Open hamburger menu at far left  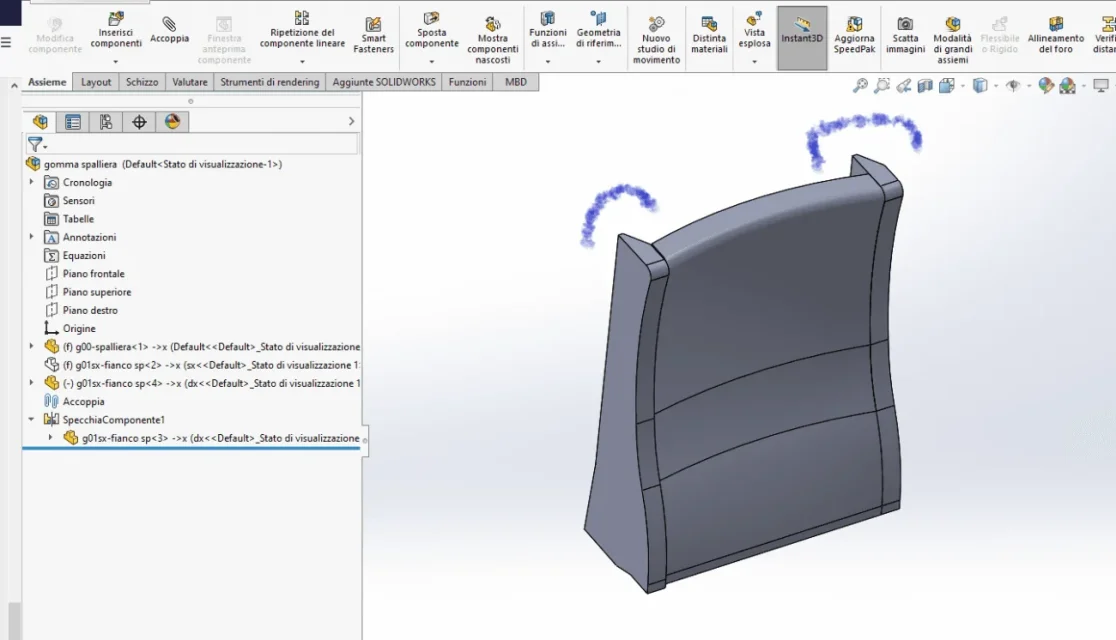click(x=6, y=43)
